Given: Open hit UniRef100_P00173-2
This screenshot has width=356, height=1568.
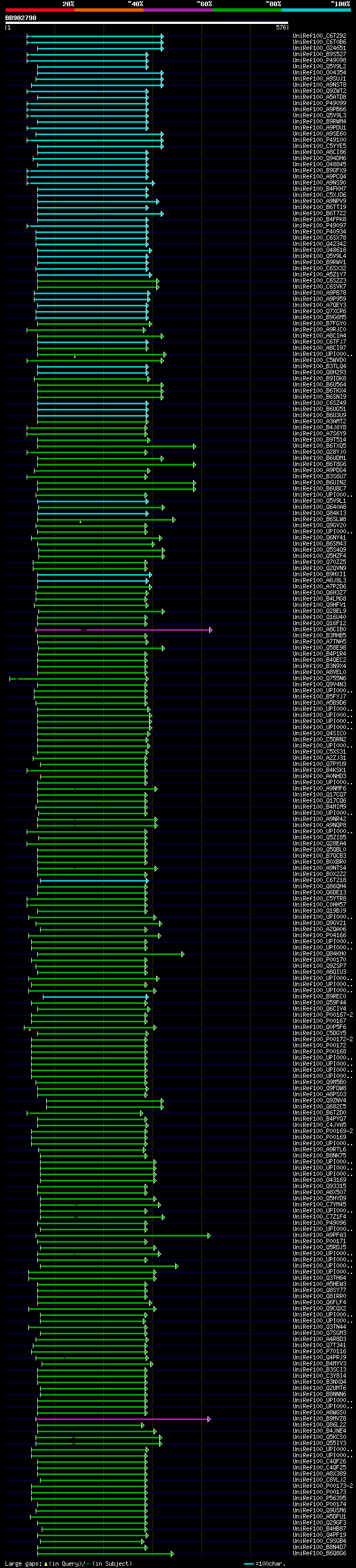Looking at the screenshot, I should 323,1486.
